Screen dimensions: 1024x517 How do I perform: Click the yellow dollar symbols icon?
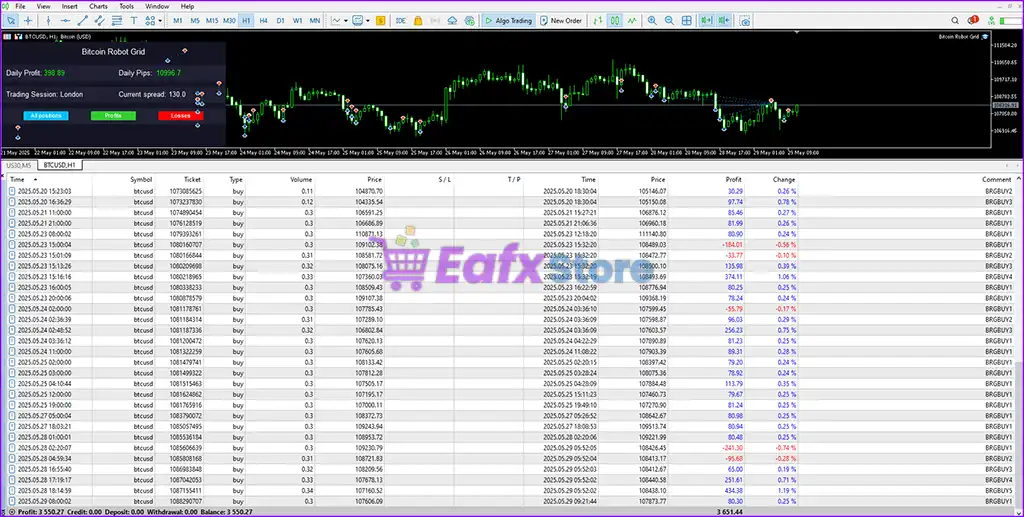click(380, 21)
